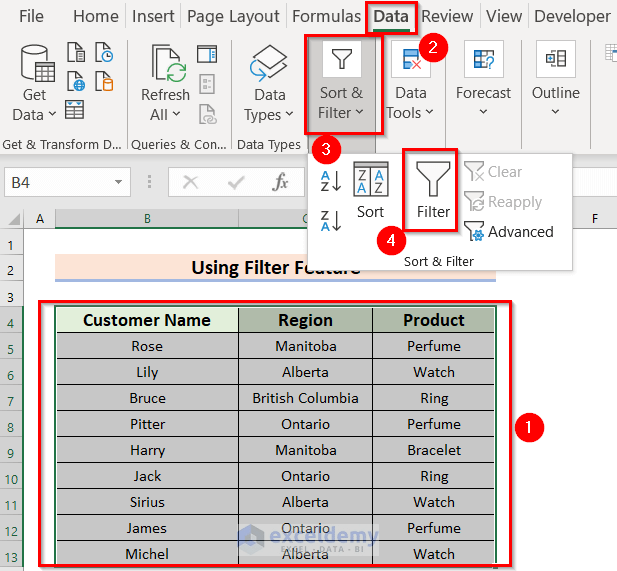Click the Customer Name header cell

click(x=147, y=320)
